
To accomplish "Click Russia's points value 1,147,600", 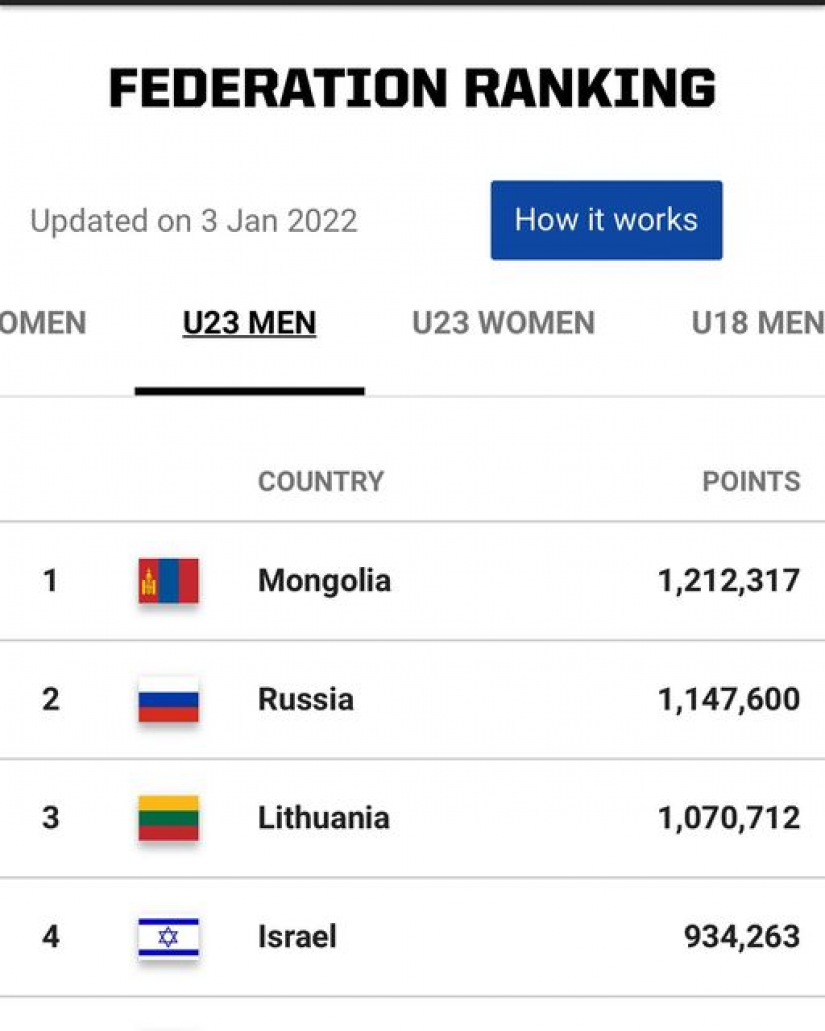I will (x=728, y=699).
